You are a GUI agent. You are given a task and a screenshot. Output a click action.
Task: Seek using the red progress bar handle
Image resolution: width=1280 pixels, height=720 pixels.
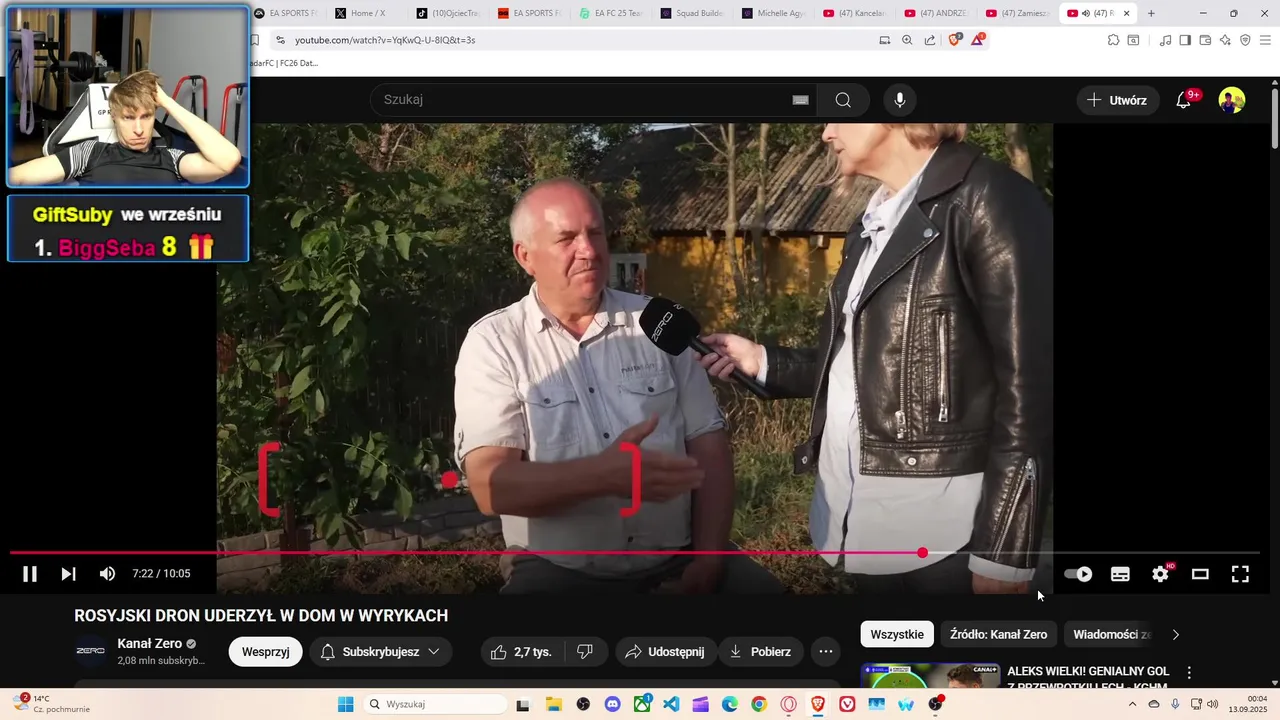click(x=922, y=553)
